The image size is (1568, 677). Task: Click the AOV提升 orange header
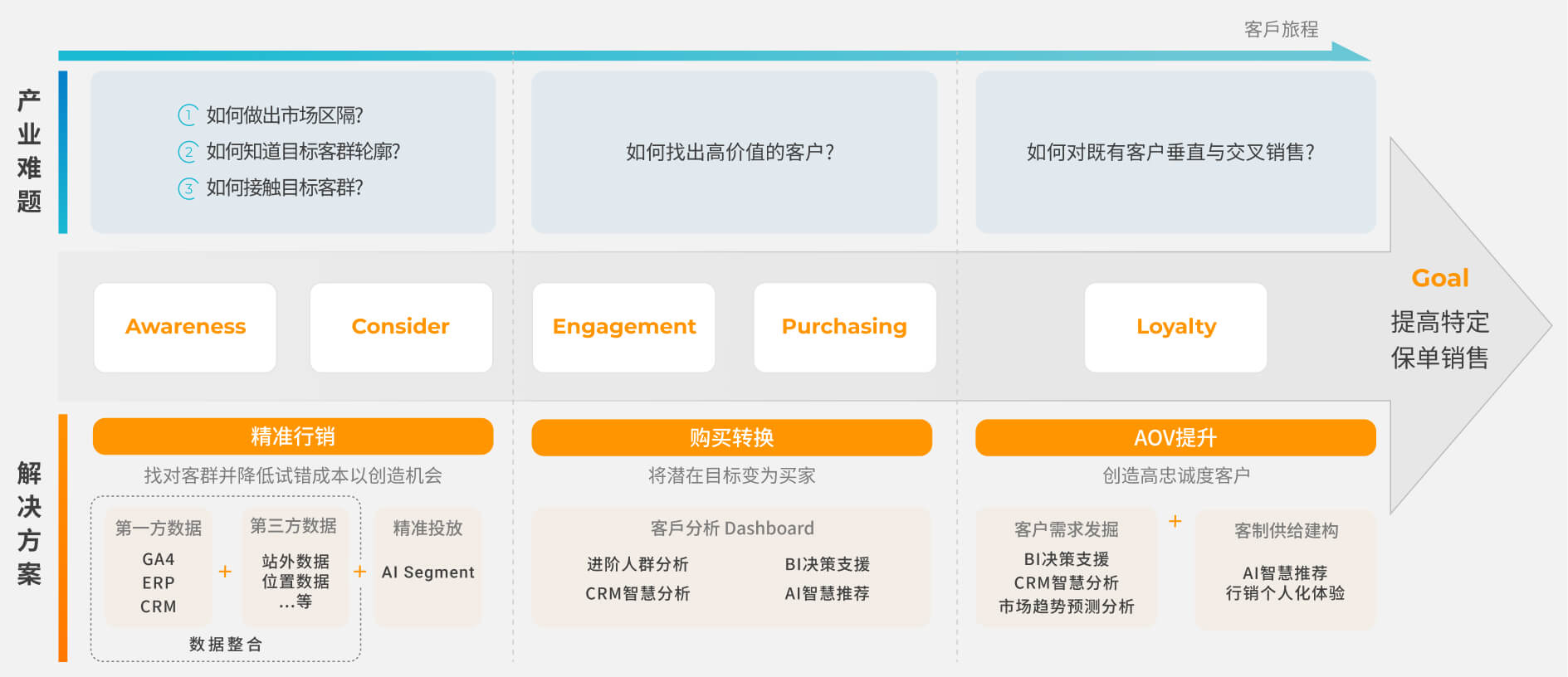[x=1175, y=437]
